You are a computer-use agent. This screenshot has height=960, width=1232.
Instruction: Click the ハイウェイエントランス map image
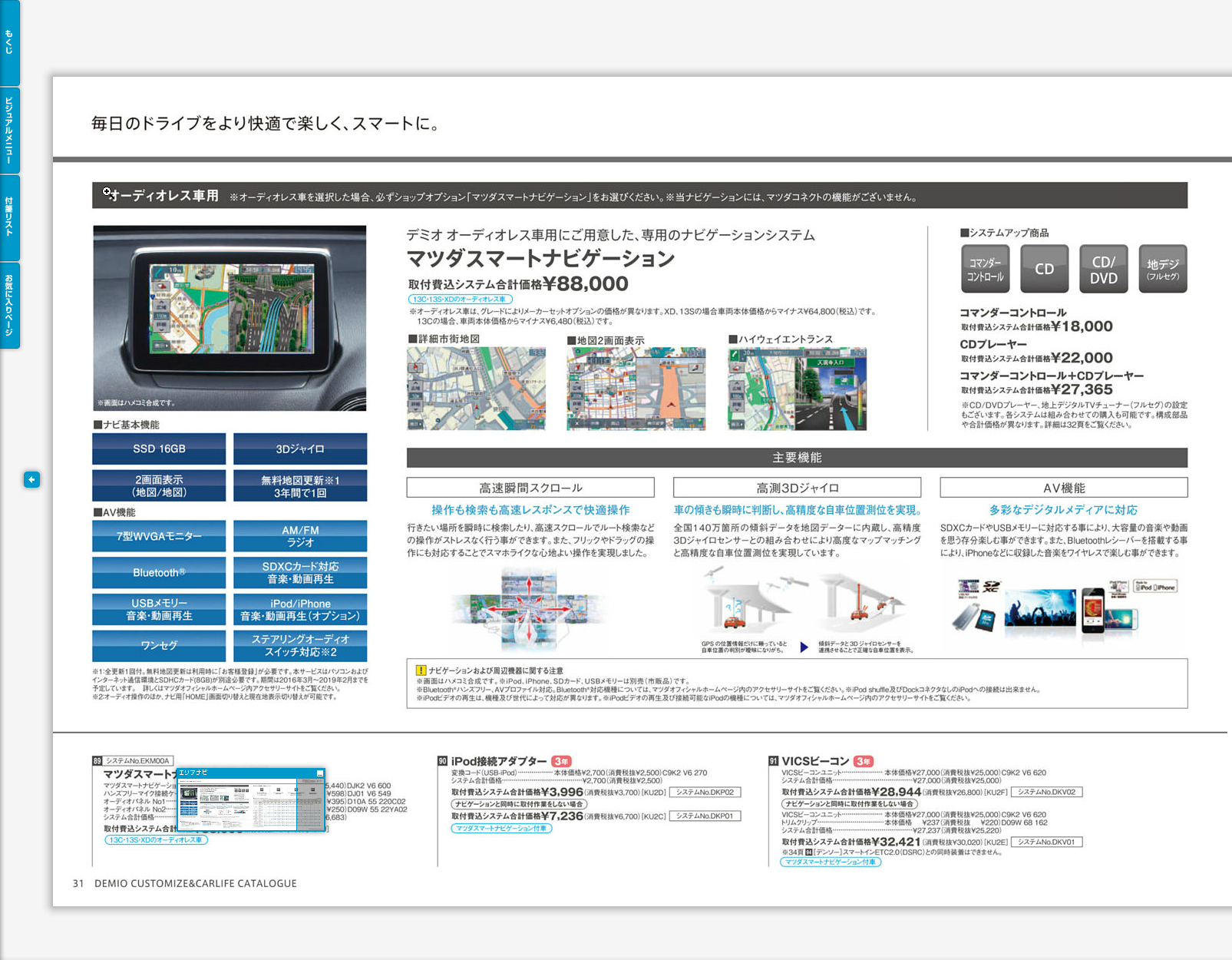(798, 388)
